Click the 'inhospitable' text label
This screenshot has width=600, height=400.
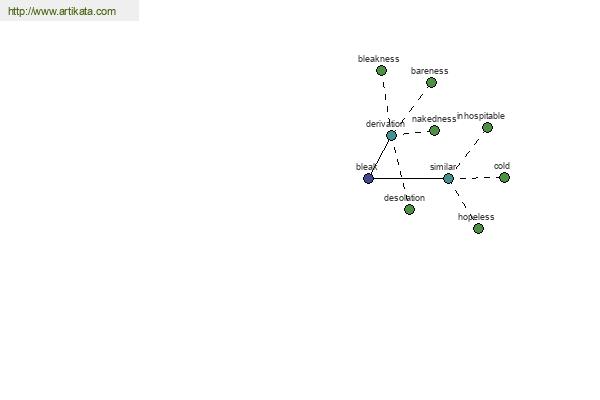481,116
